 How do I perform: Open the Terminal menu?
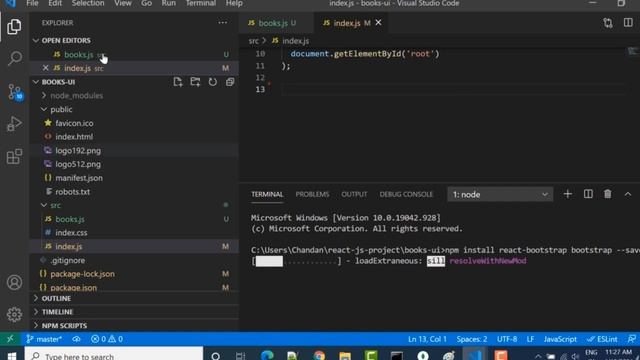click(x=200, y=3)
